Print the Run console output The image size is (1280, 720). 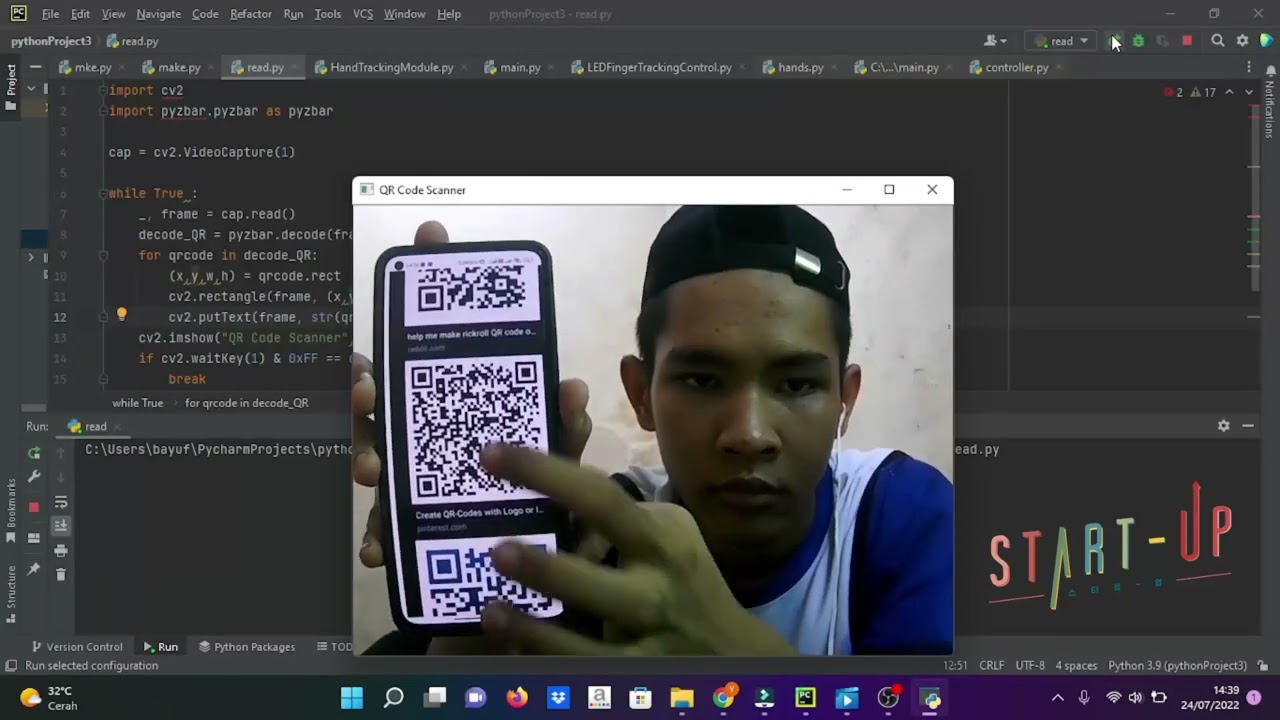61,550
